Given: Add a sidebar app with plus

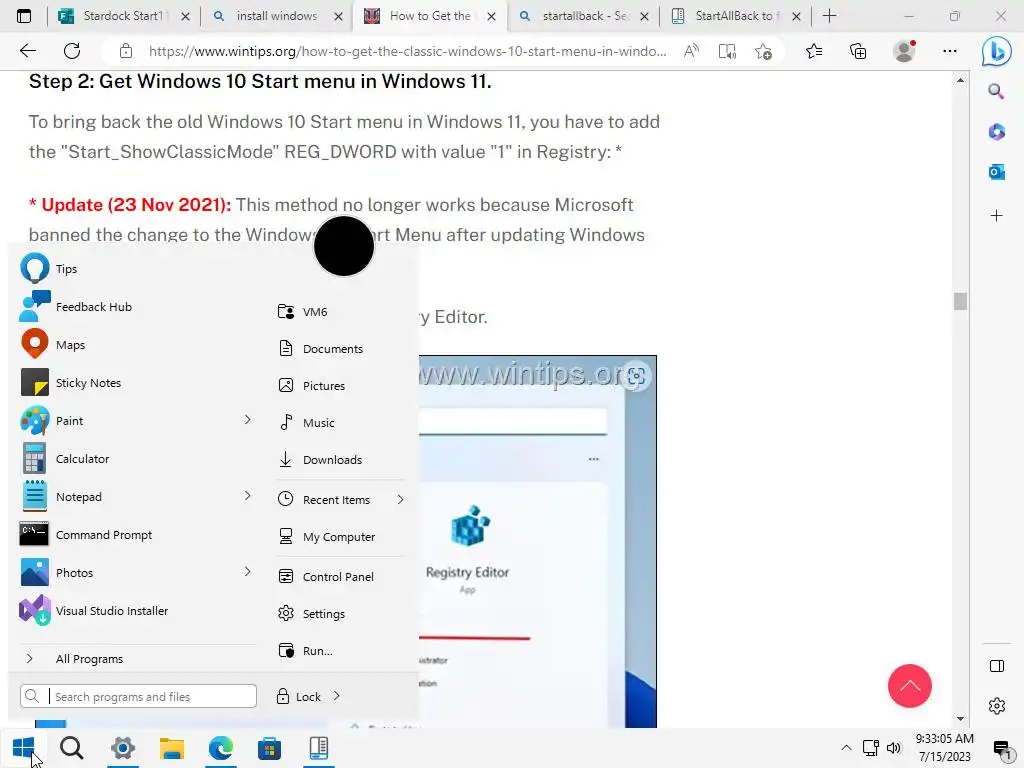Looking at the screenshot, I should 997,216.
